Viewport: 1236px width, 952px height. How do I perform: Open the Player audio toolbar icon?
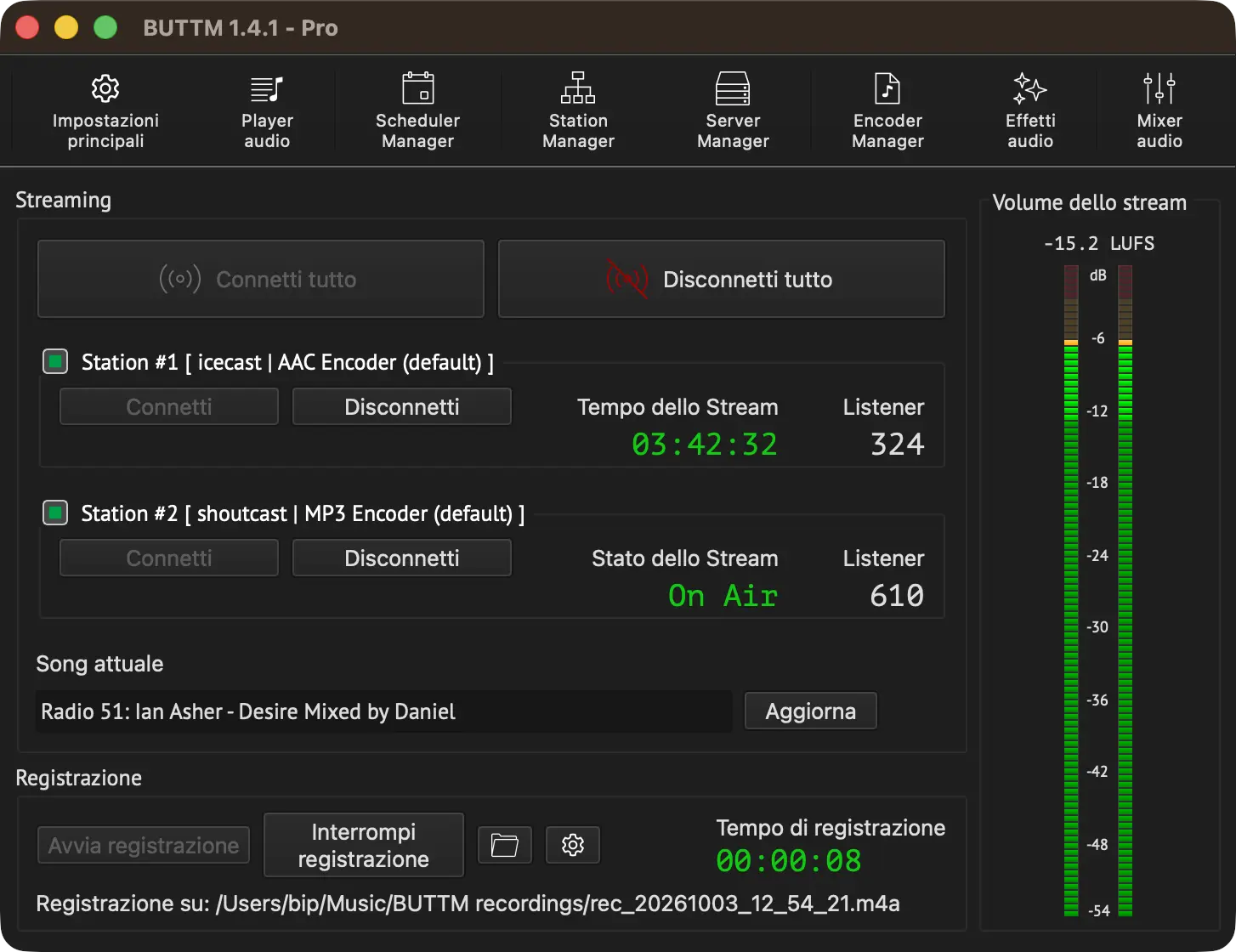[267, 88]
